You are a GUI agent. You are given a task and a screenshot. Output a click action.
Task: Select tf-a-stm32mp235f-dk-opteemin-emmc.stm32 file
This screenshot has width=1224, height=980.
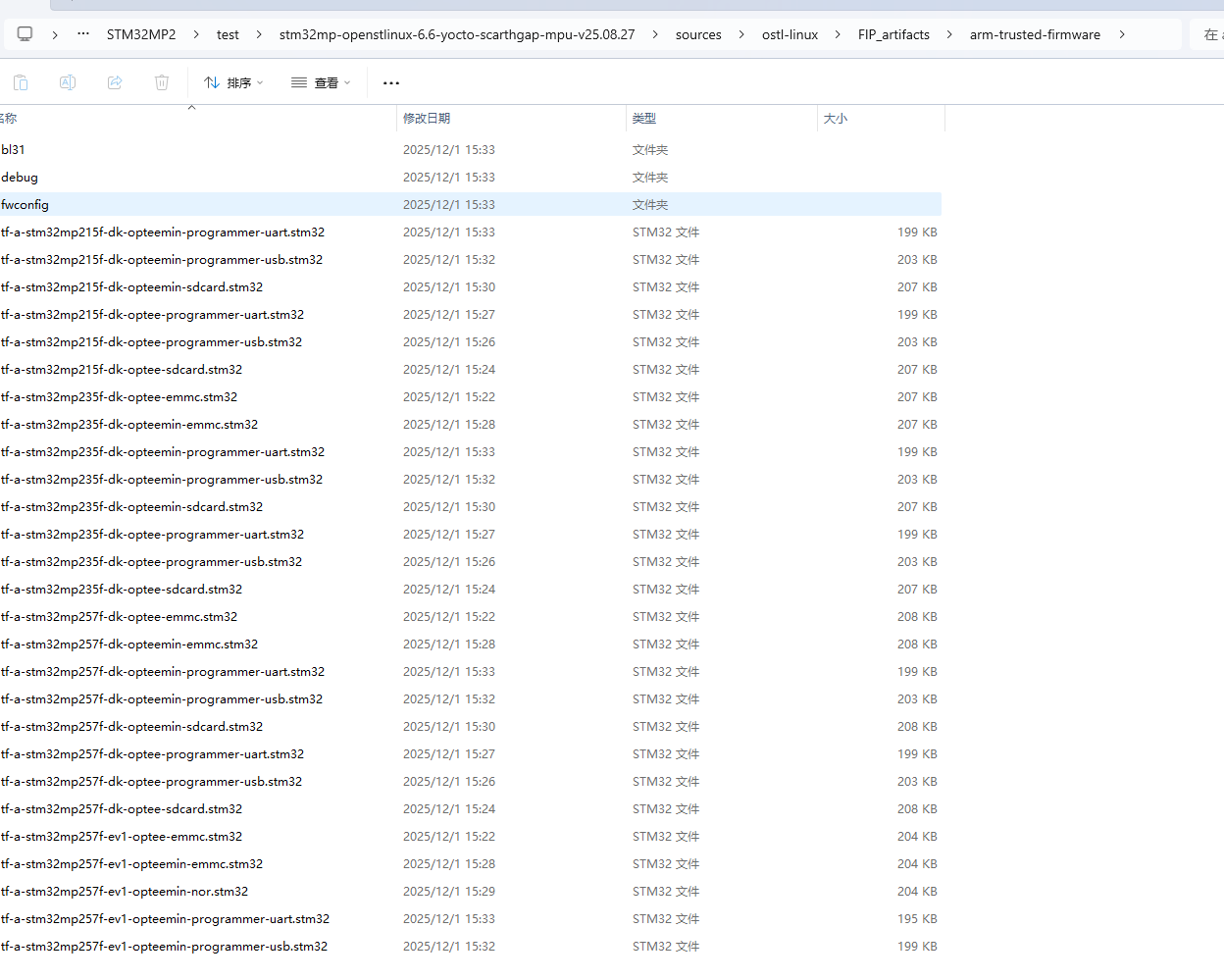click(471, 425)
